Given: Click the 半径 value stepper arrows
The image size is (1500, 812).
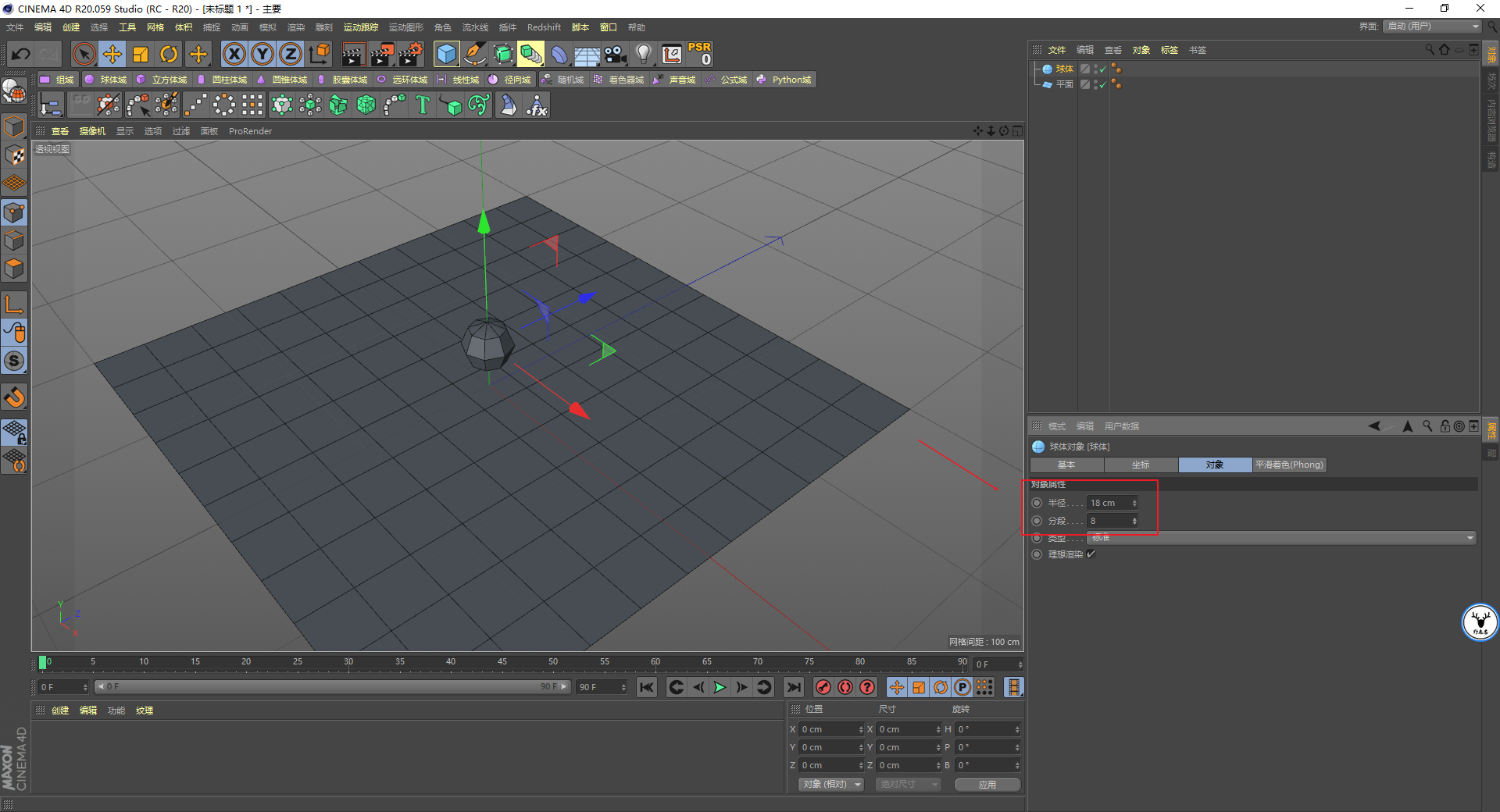Looking at the screenshot, I should tap(1134, 503).
